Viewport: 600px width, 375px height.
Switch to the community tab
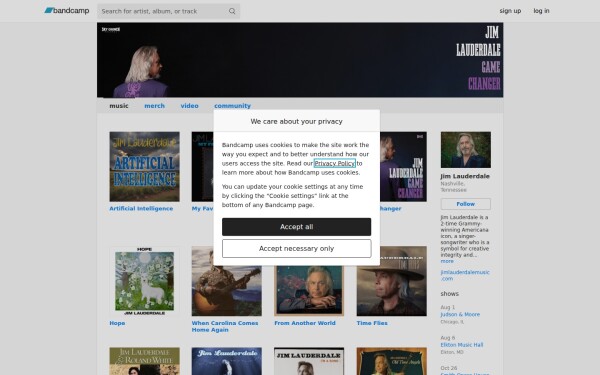tap(232, 106)
